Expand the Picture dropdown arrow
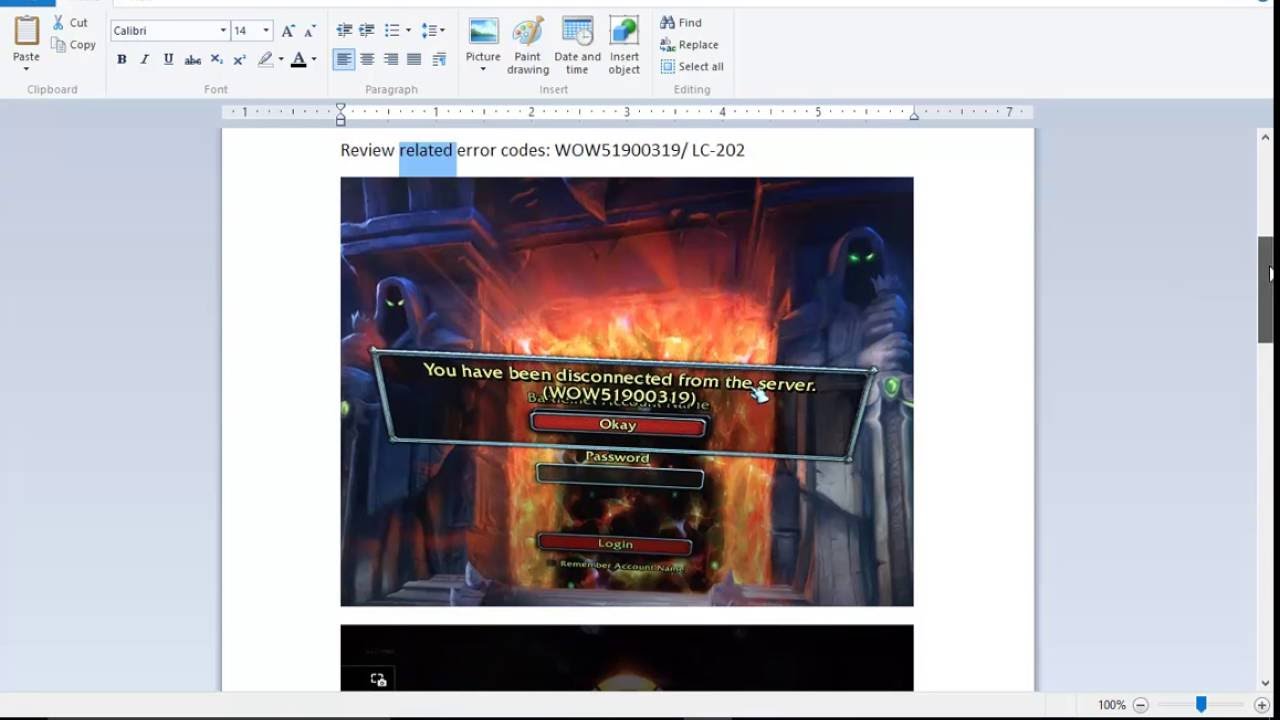Screen dimensions: 1280x720 (x=483, y=69)
